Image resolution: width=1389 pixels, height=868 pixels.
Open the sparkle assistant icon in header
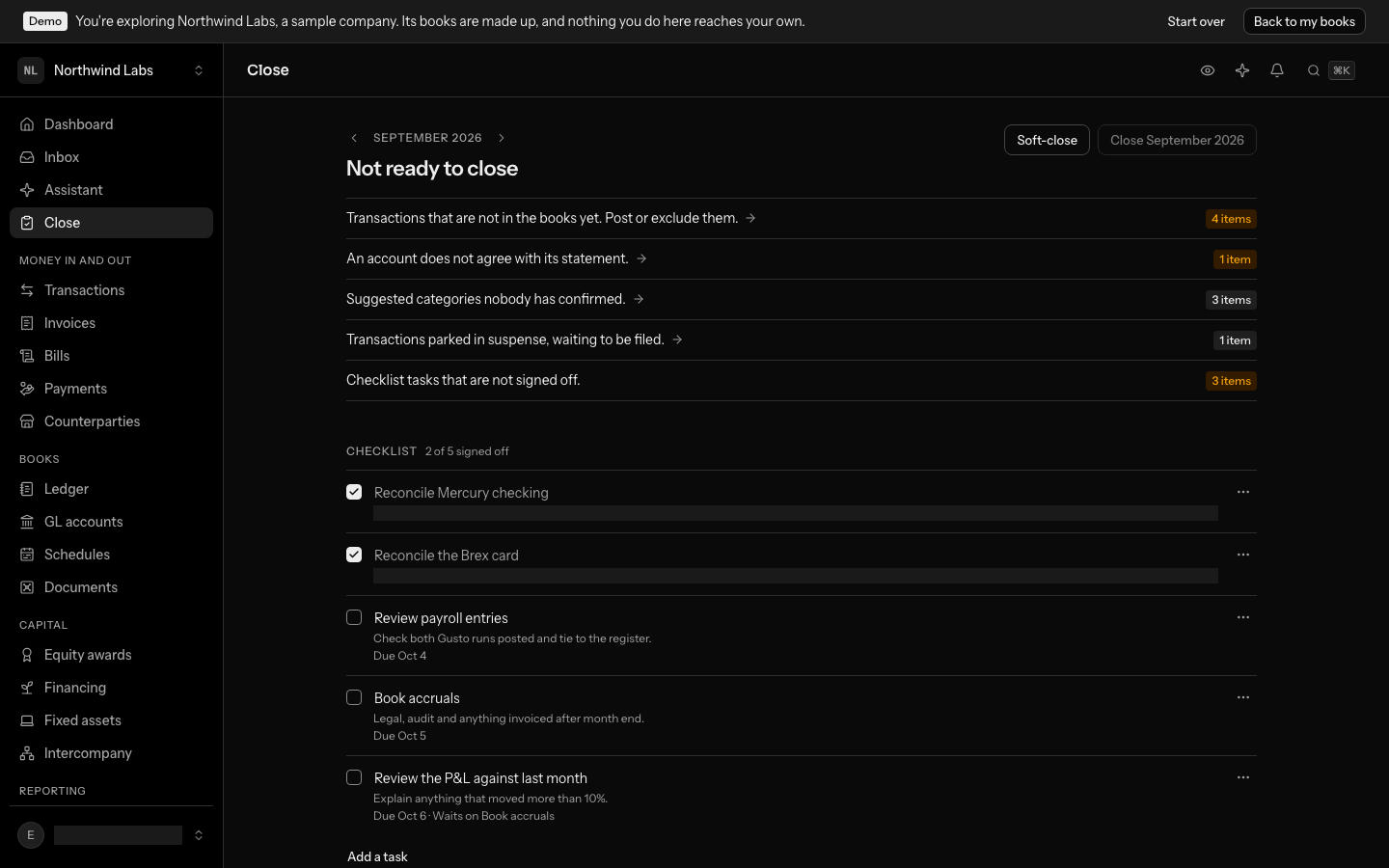(x=1242, y=70)
